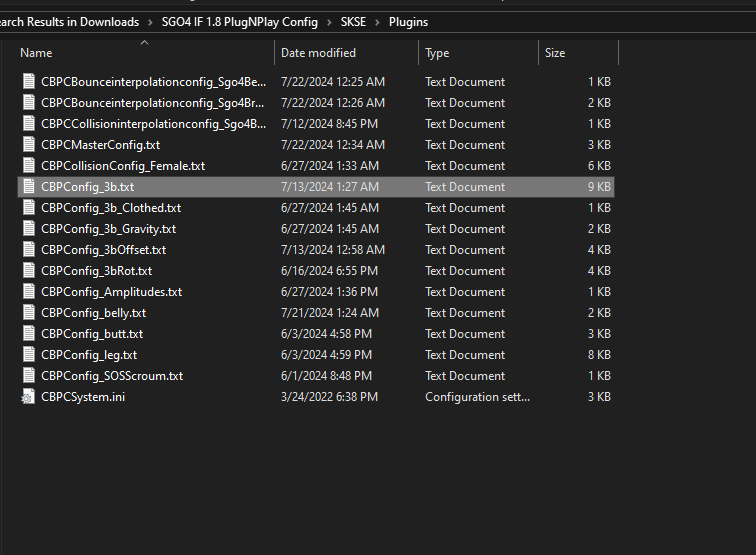Click the CBPConfig_3bOffset.txt file icon

point(29,250)
